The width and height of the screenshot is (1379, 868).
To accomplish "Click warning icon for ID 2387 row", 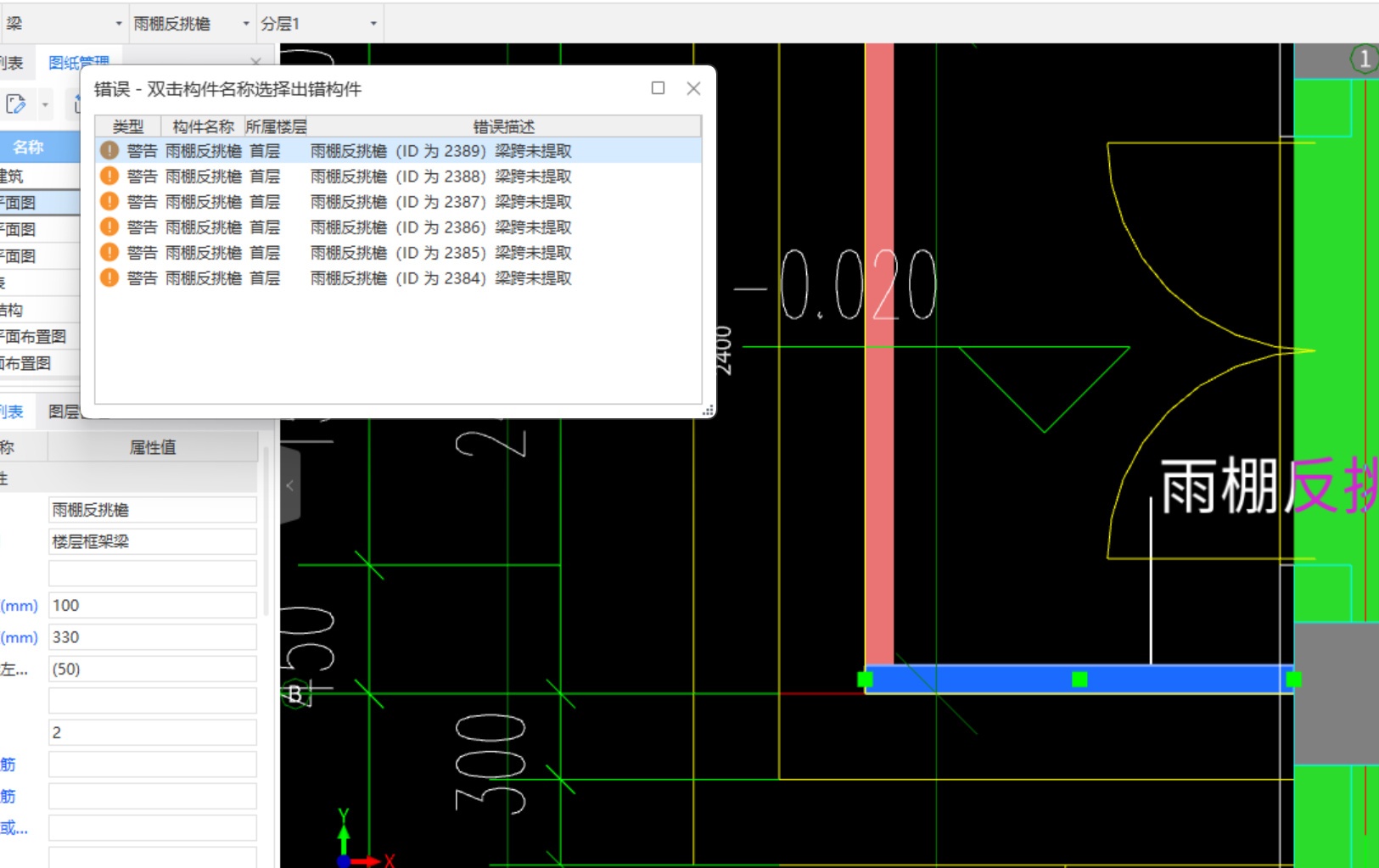I will [x=109, y=201].
